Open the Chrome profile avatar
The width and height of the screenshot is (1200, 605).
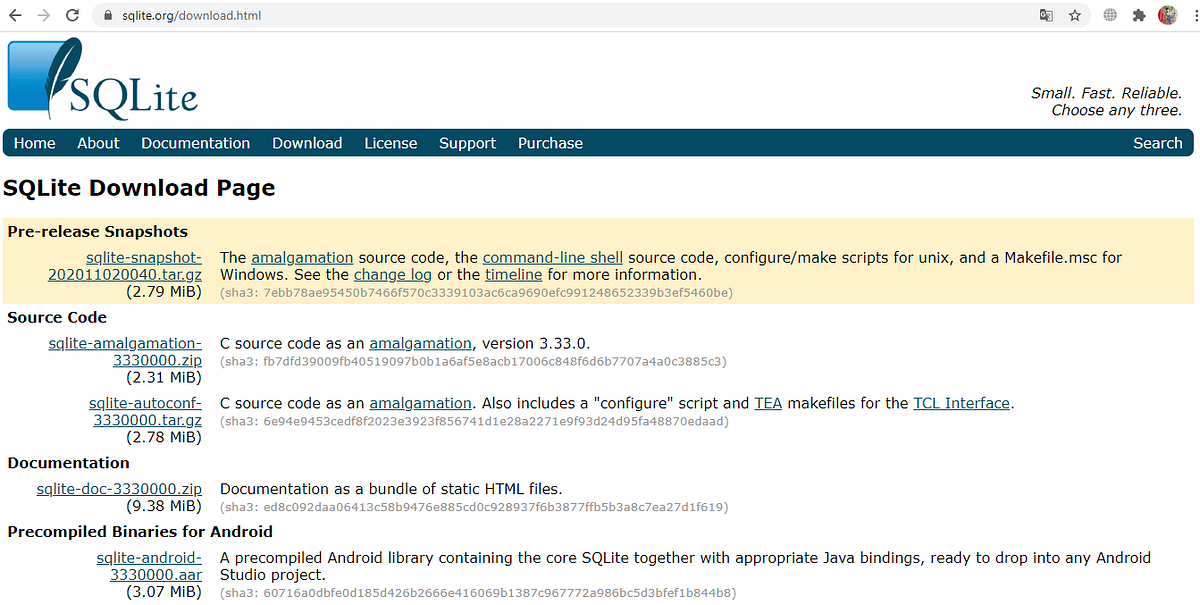tap(1168, 15)
